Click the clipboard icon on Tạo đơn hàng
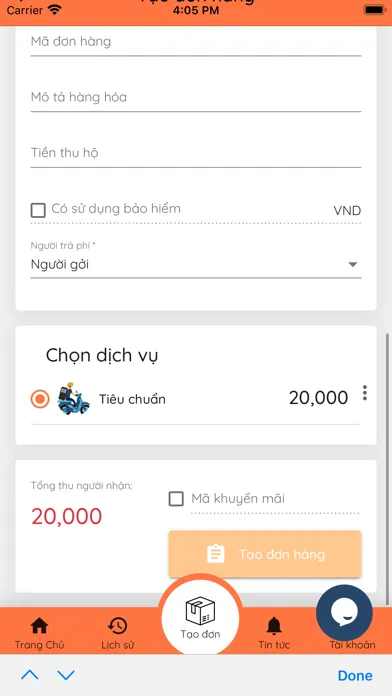The width and height of the screenshot is (392, 696). coord(216,554)
